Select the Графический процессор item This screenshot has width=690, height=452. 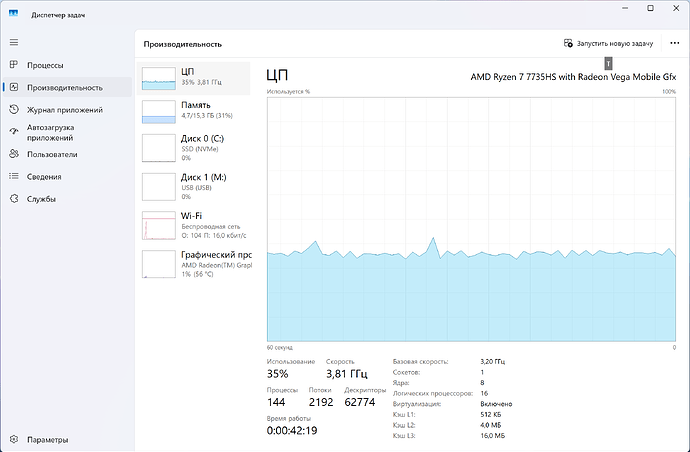click(159, 263)
